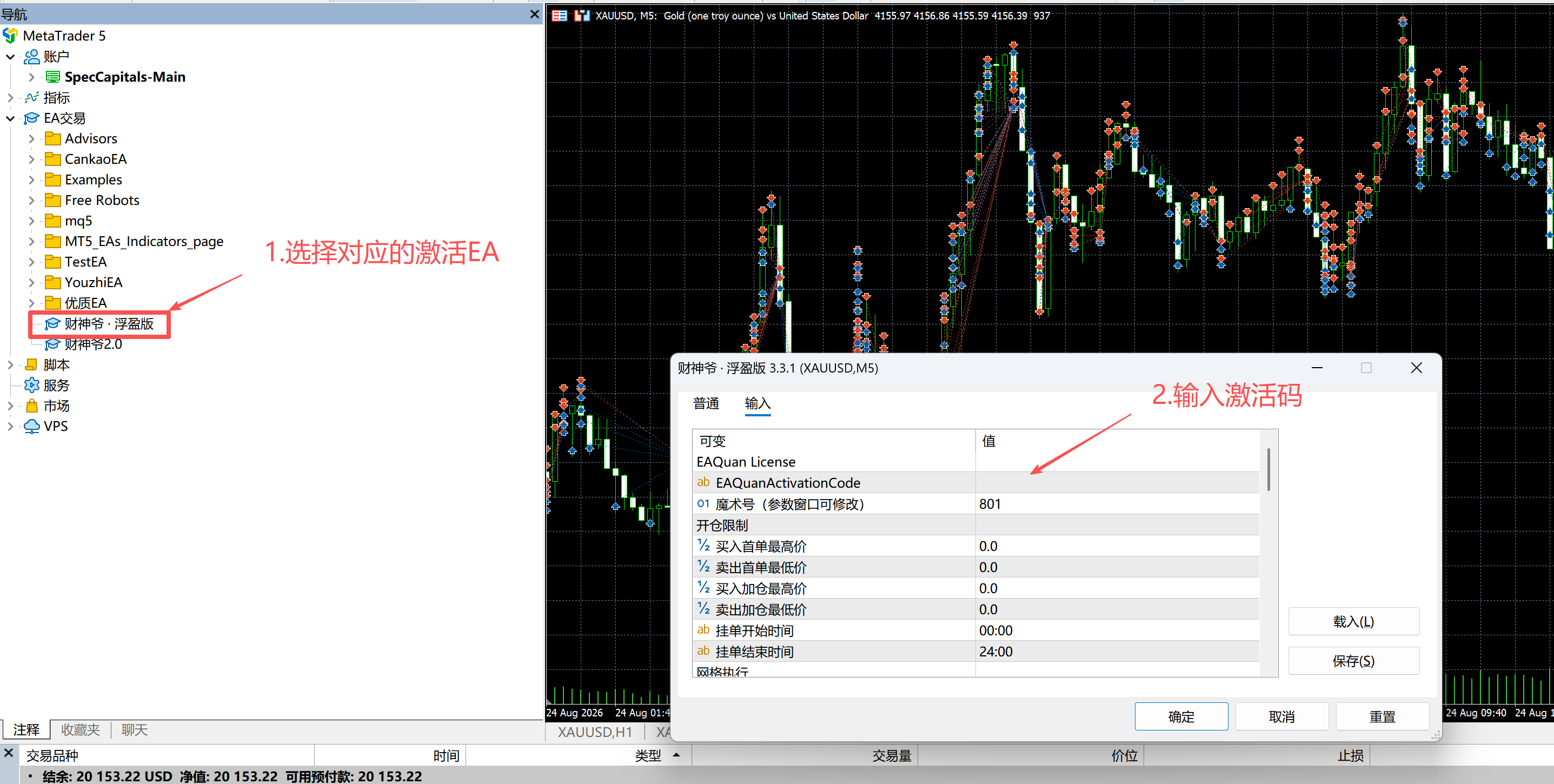
Task: Open the 收藏夹 navigator tab
Action: pos(80,730)
